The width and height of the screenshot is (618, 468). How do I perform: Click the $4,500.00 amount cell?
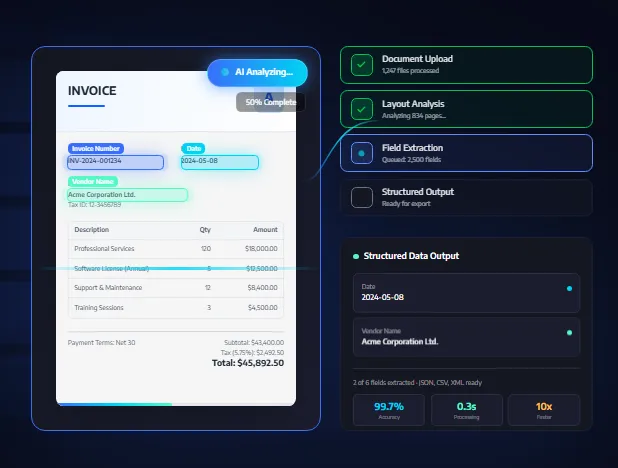click(262, 308)
